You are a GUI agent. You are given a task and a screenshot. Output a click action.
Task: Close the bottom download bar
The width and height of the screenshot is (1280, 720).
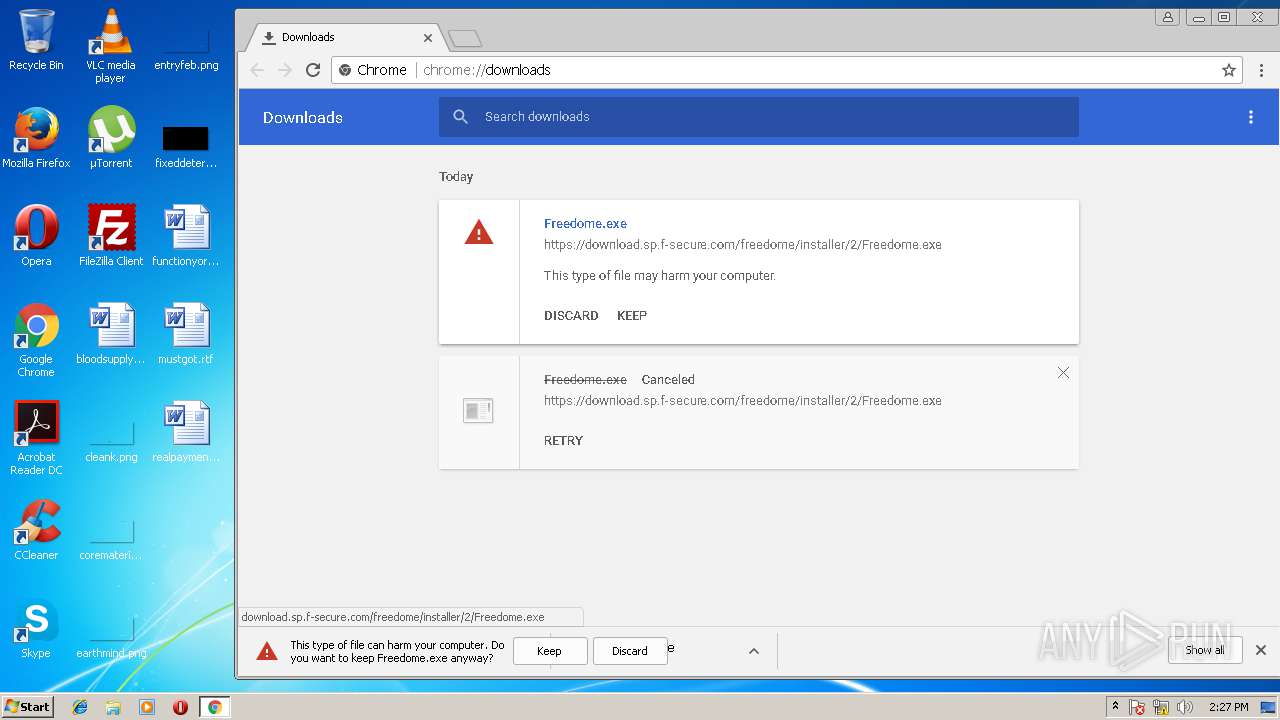1261,650
